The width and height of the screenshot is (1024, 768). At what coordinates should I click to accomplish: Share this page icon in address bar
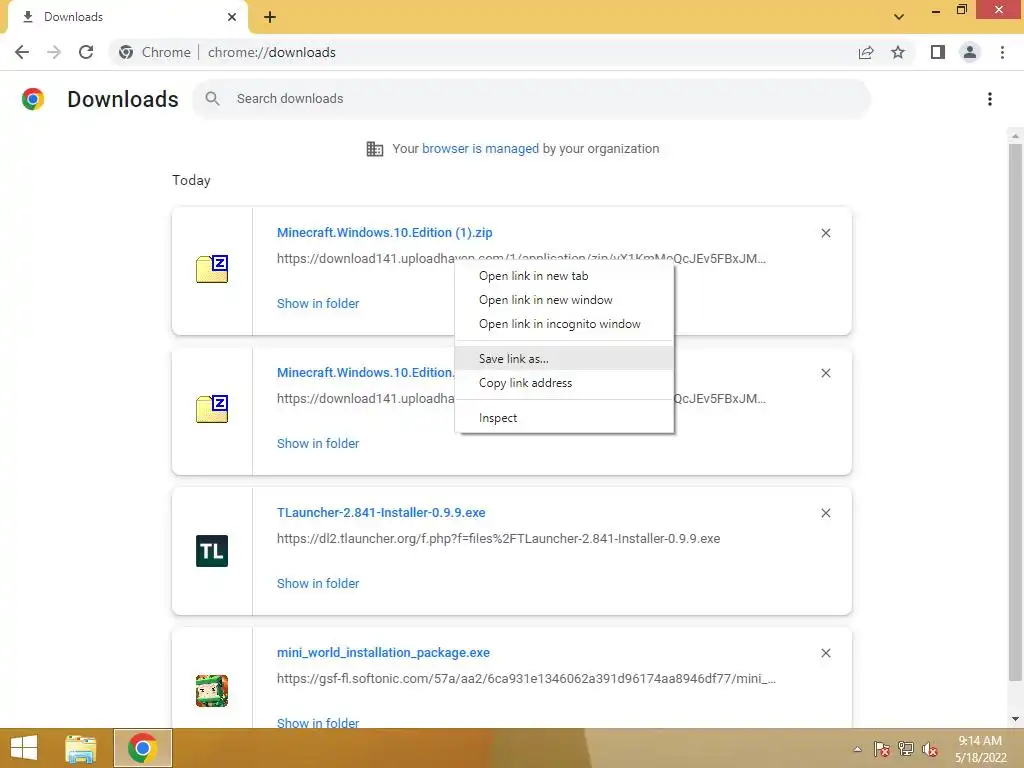[866, 52]
